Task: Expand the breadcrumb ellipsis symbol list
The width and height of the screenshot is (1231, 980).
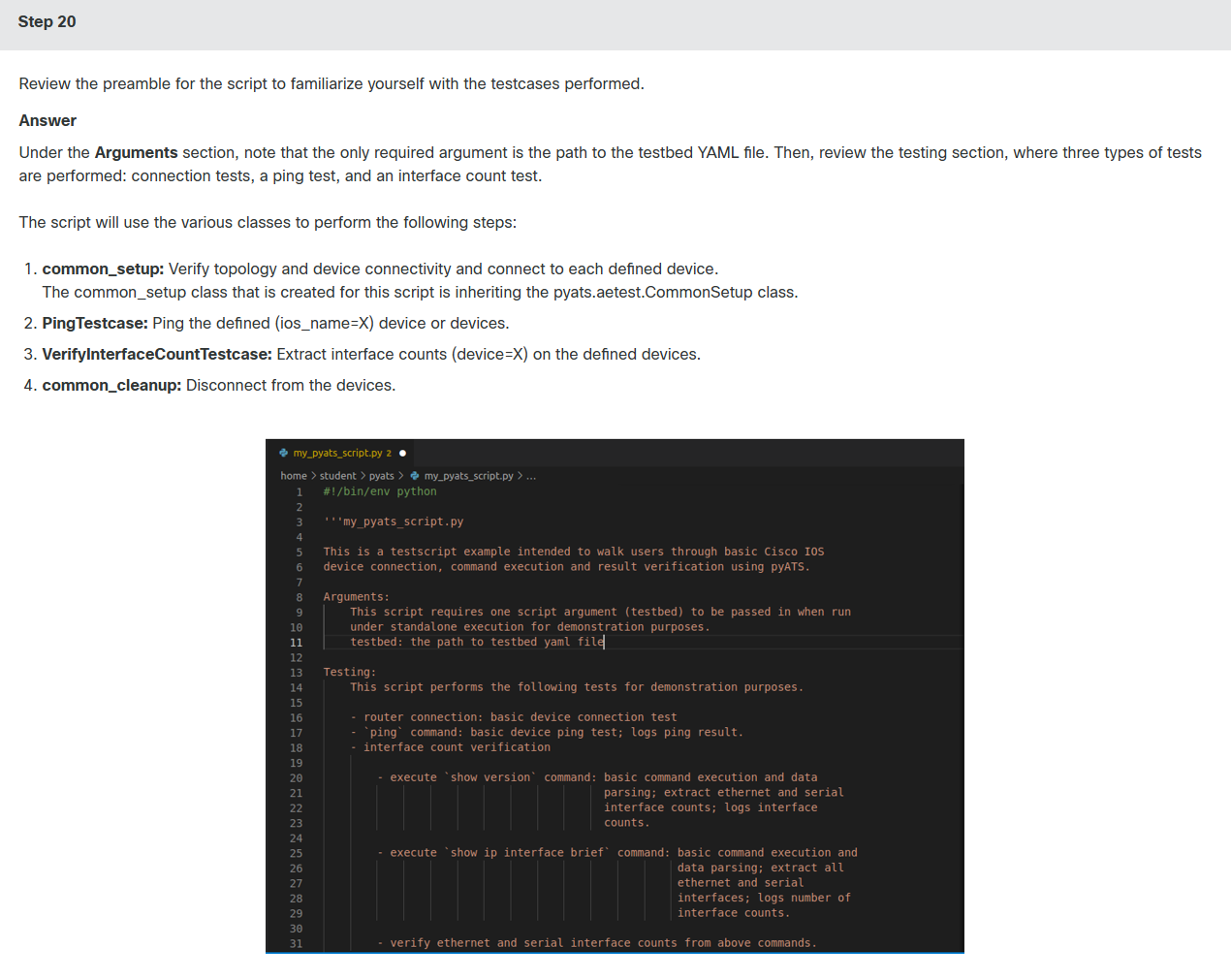Action: click(531, 476)
